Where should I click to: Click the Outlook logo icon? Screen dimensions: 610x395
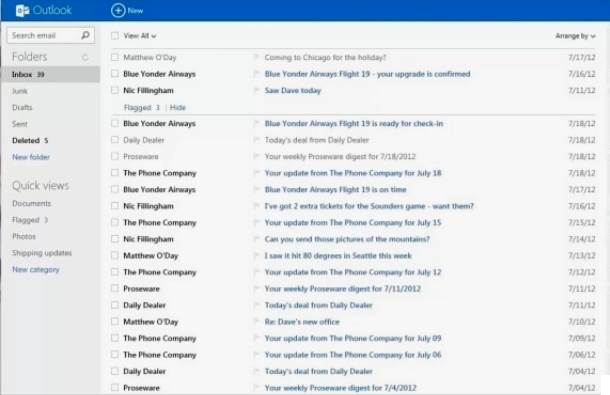click(22, 11)
